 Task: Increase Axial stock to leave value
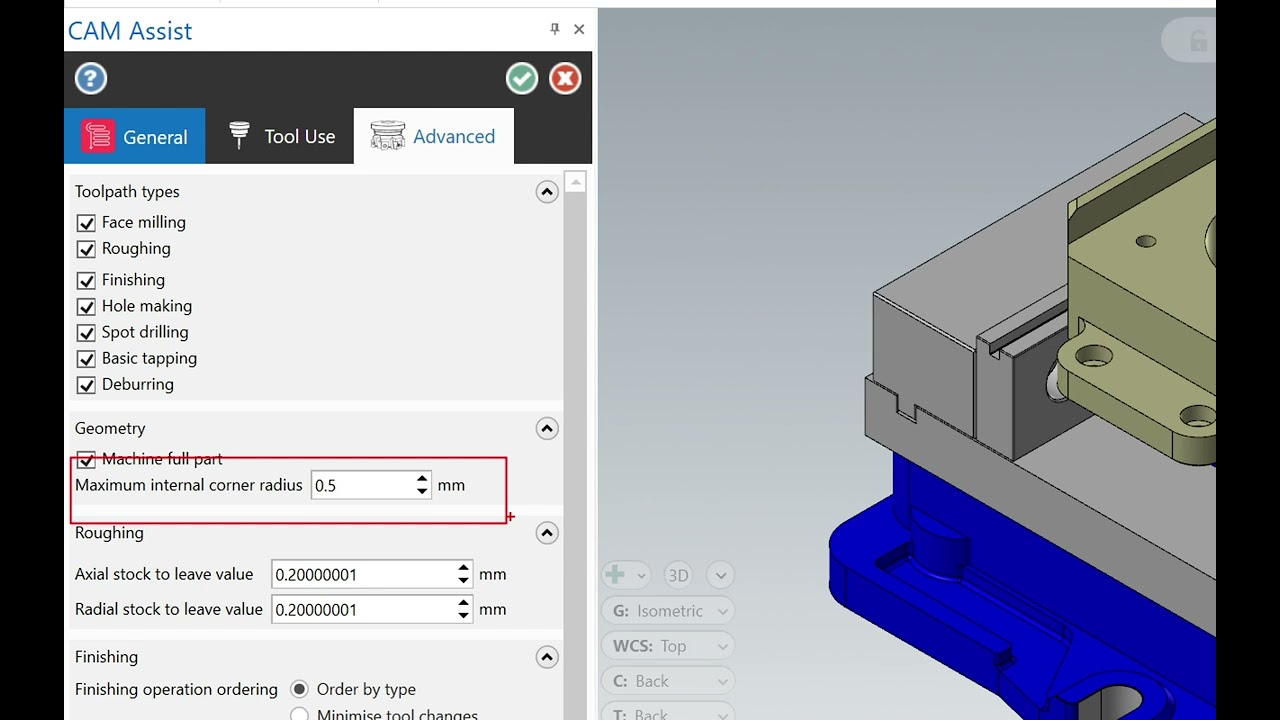click(463, 568)
